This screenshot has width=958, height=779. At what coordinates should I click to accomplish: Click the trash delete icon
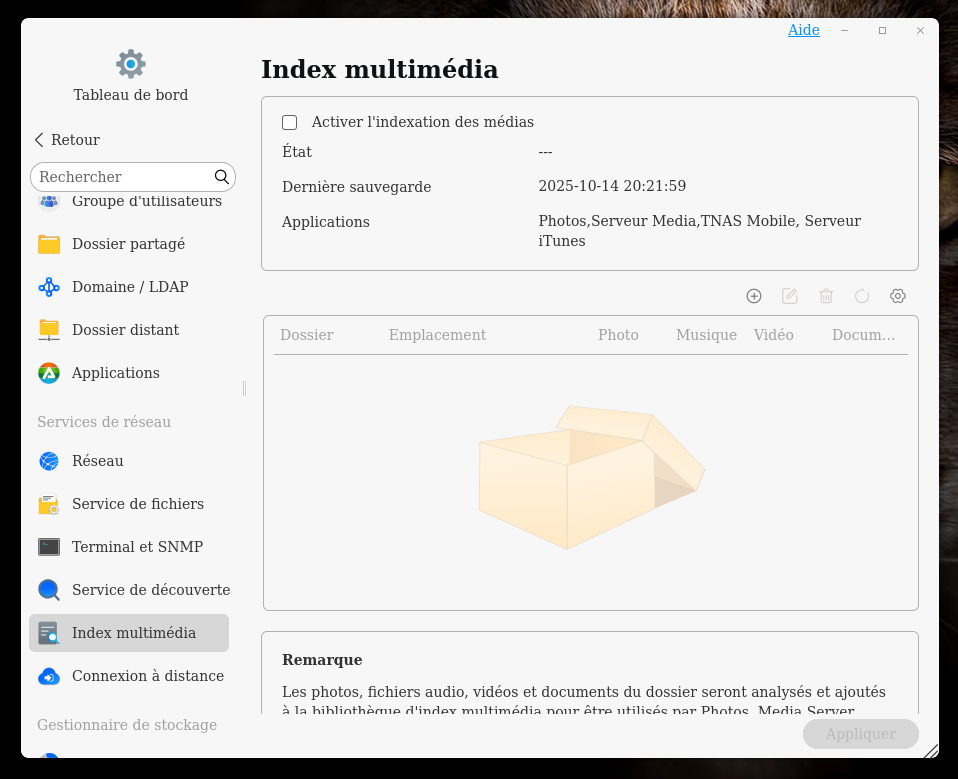(x=826, y=296)
